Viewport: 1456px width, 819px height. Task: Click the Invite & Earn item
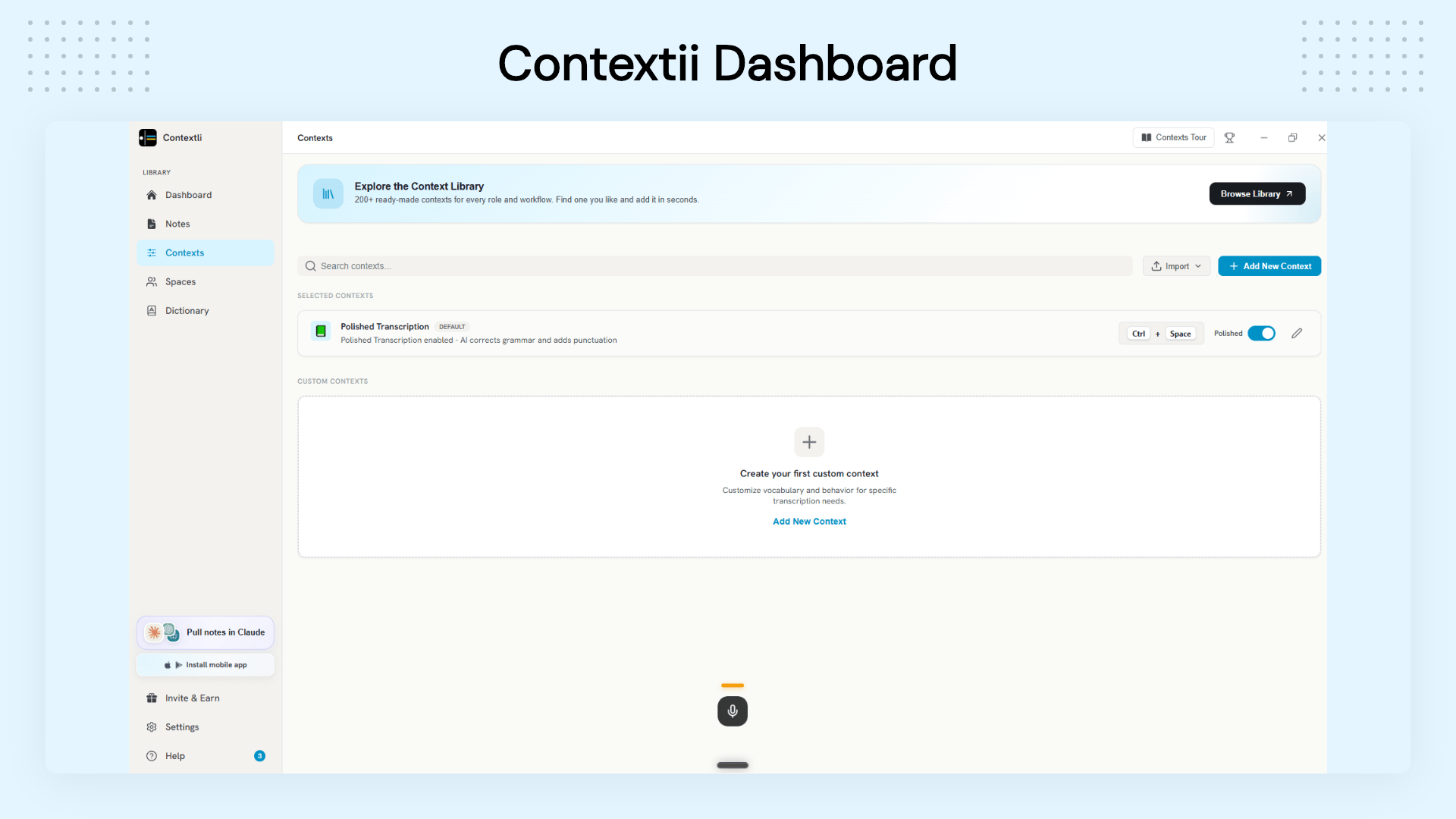click(205, 698)
